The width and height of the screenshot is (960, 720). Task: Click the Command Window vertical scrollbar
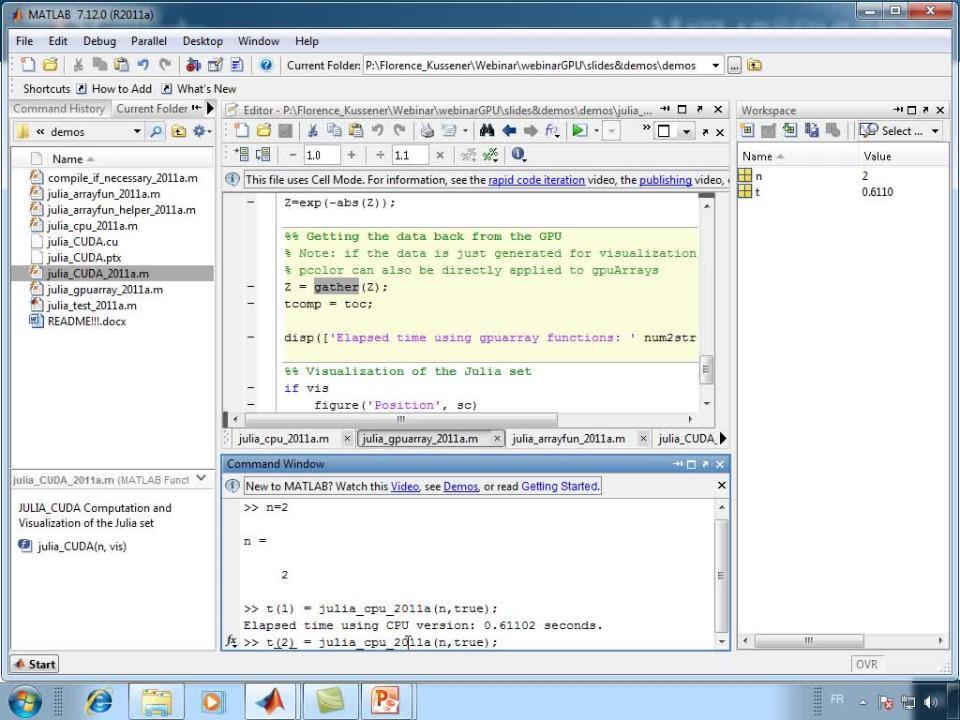pyautogui.click(x=721, y=575)
